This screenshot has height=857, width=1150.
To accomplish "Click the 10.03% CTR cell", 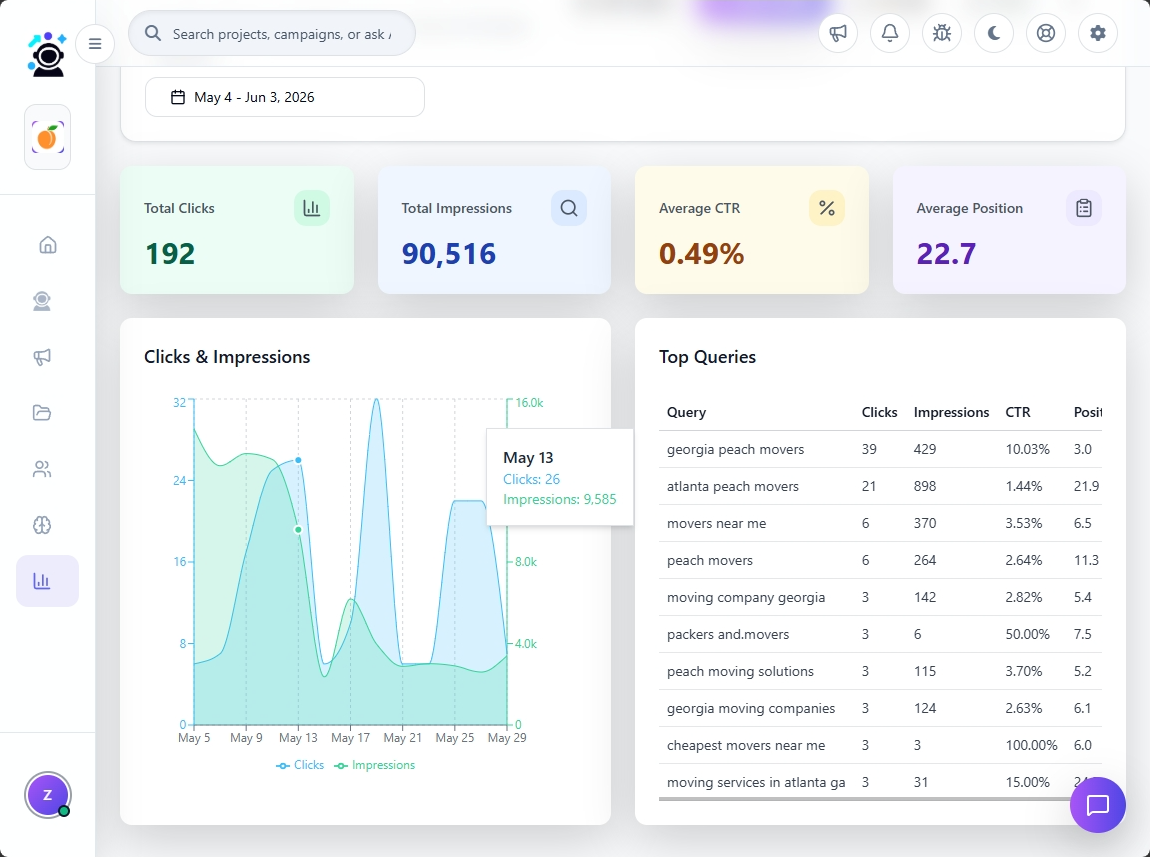I will 1028,449.
